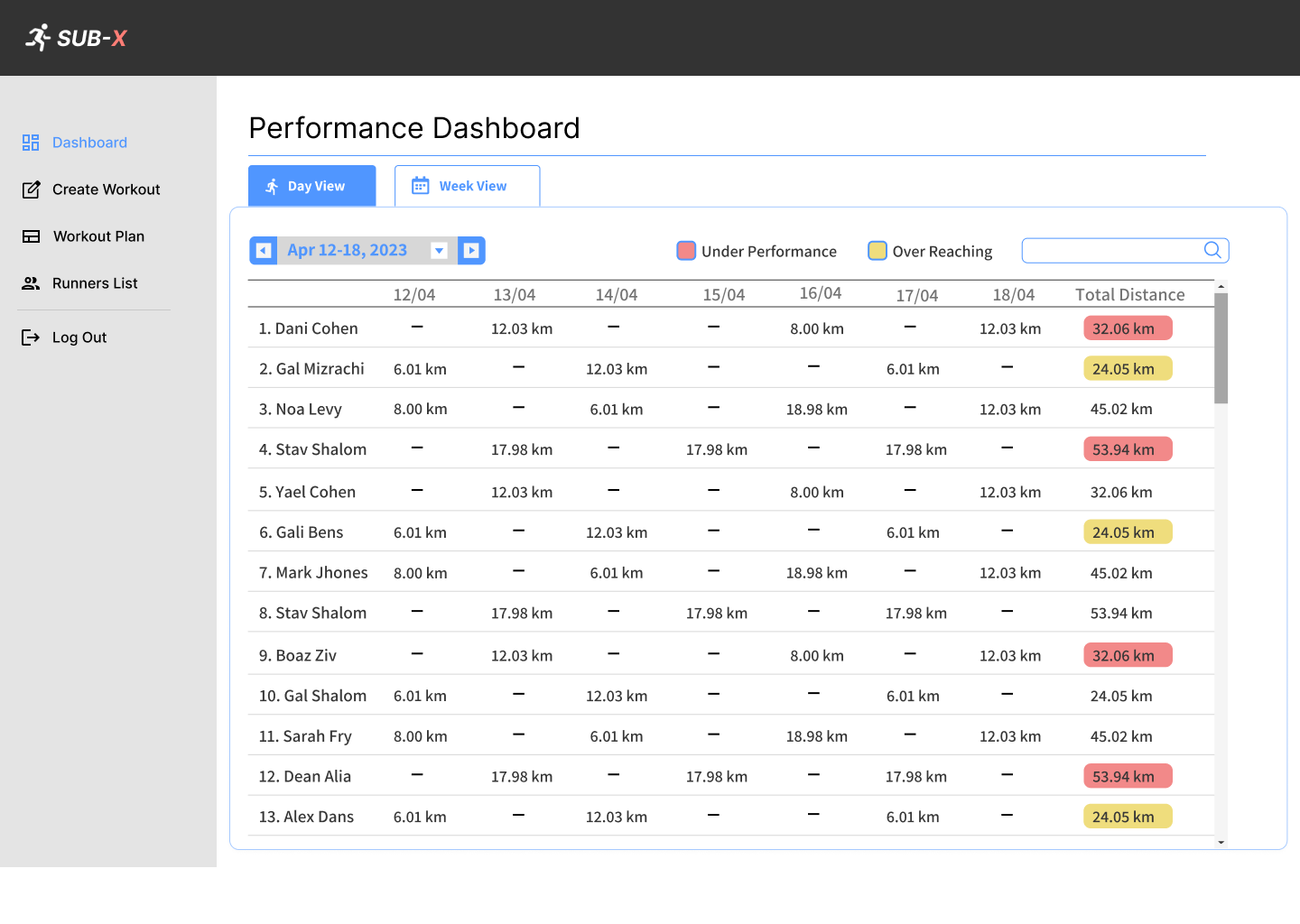Click the SUB-X runner logo

pos(38,37)
